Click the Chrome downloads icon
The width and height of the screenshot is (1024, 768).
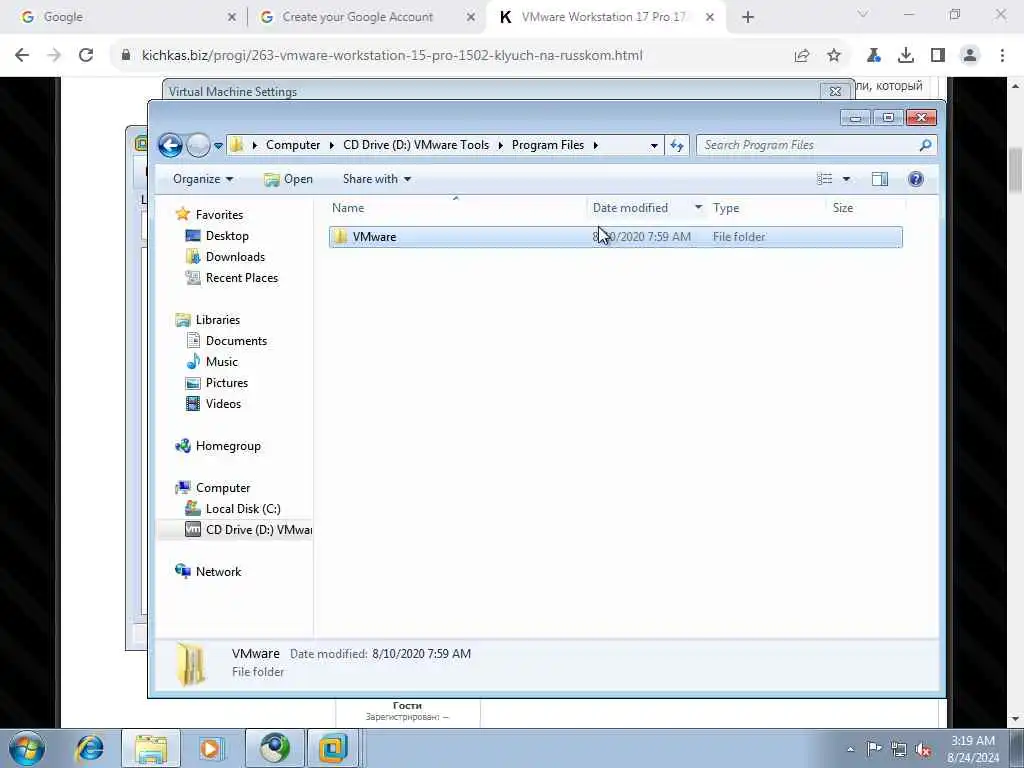pos(906,56)
